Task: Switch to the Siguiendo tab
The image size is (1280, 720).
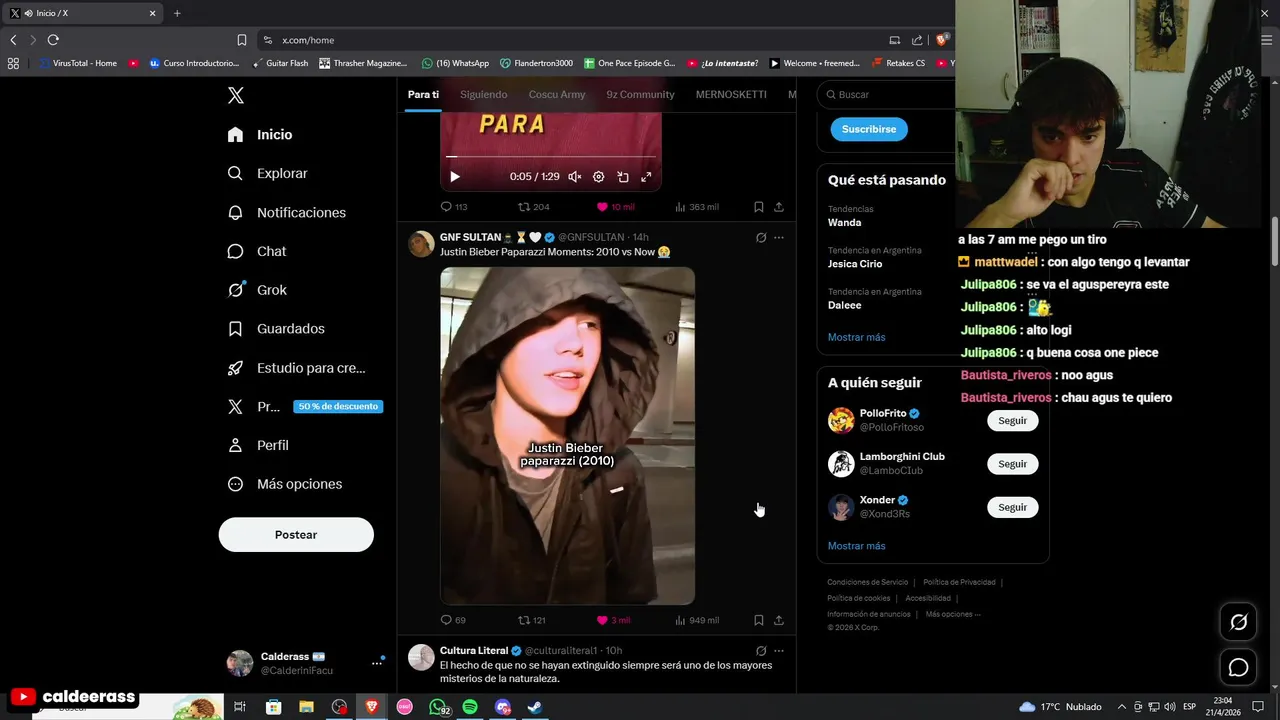Action: (484, 95)
